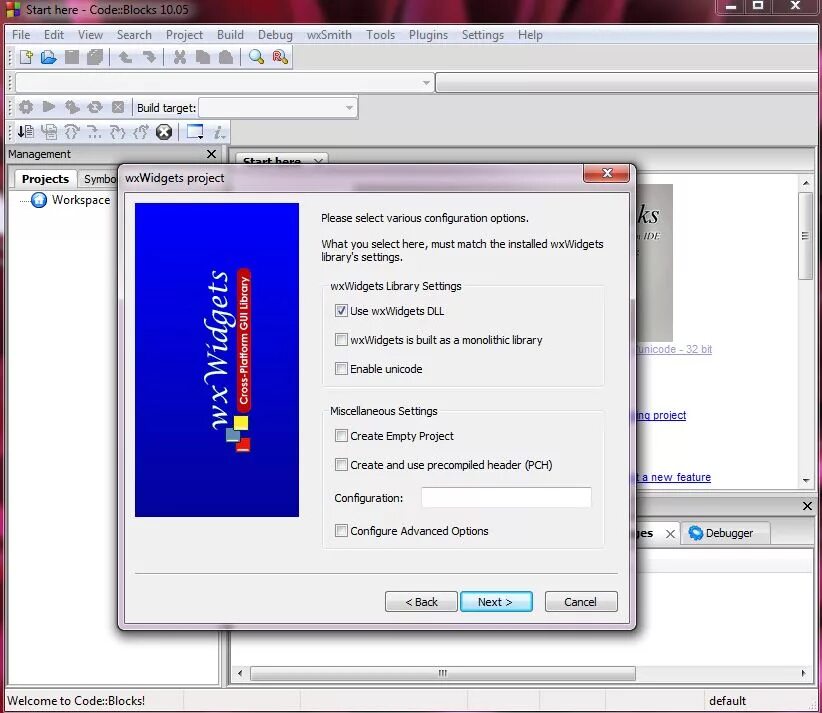This screenshot has width=822, height=713.
Task: Click the < Back button
Action: click(x=421, y=602)
